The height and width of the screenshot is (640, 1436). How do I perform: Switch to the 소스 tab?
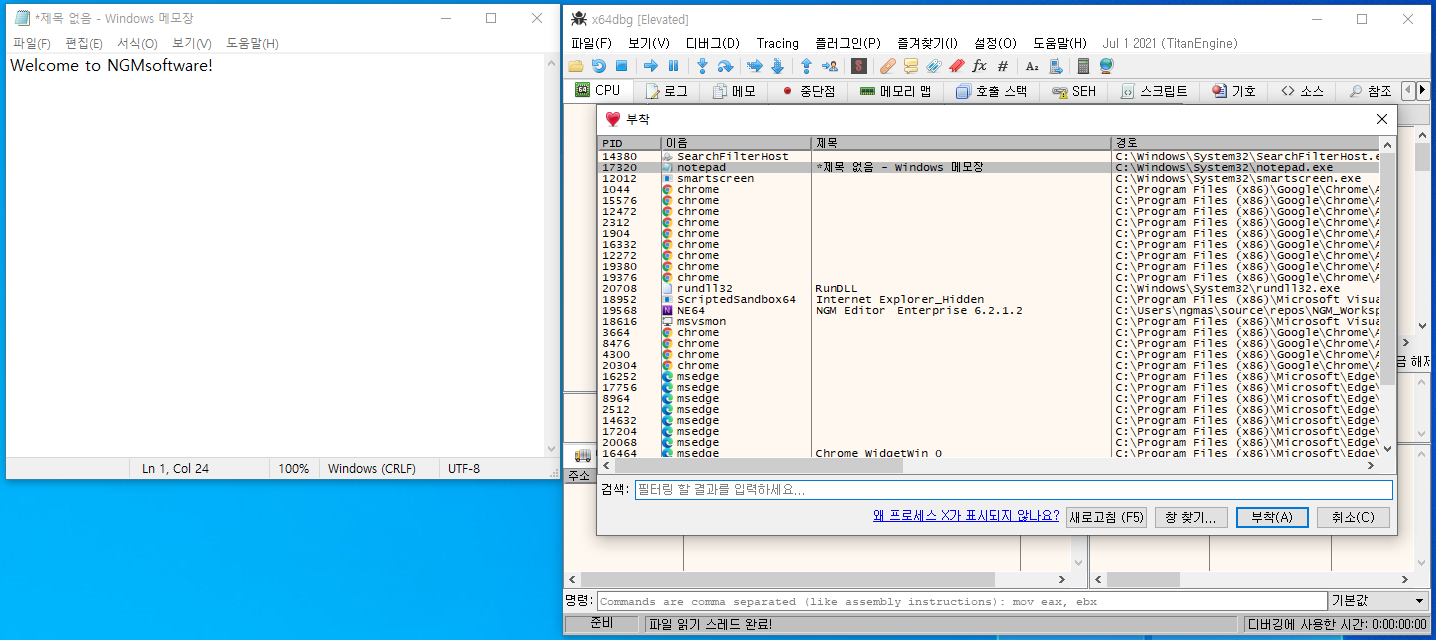(1303, 91)
